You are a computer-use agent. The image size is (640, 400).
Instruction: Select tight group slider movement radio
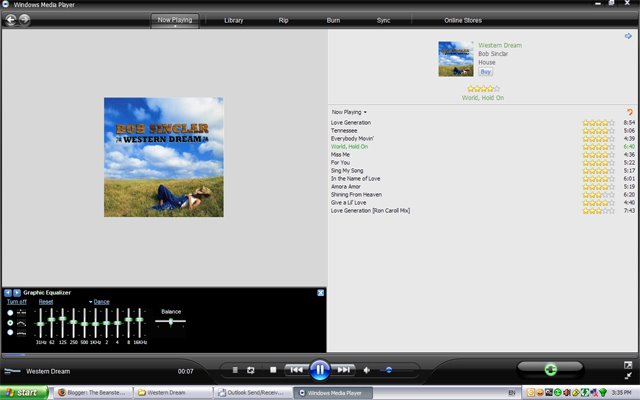click(10, 333)
